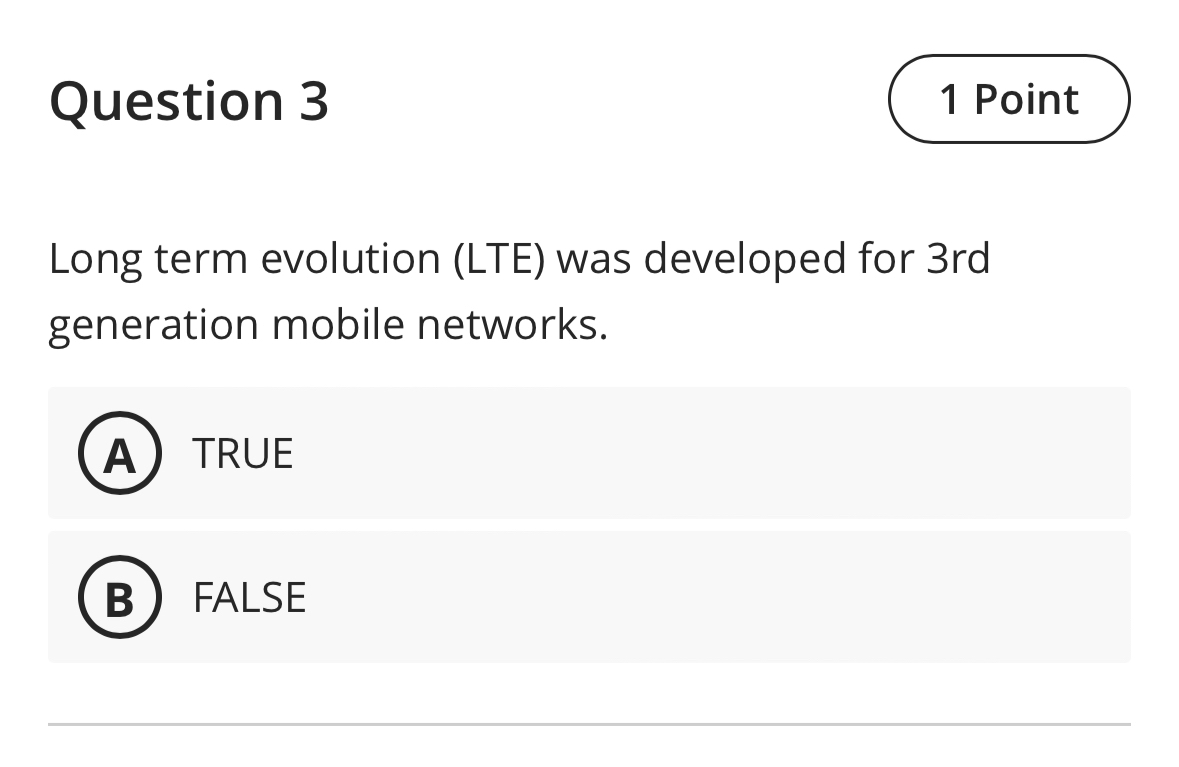Click the 1 Point badge
The image size is (1179, 767).
[x=1008, y=99]
